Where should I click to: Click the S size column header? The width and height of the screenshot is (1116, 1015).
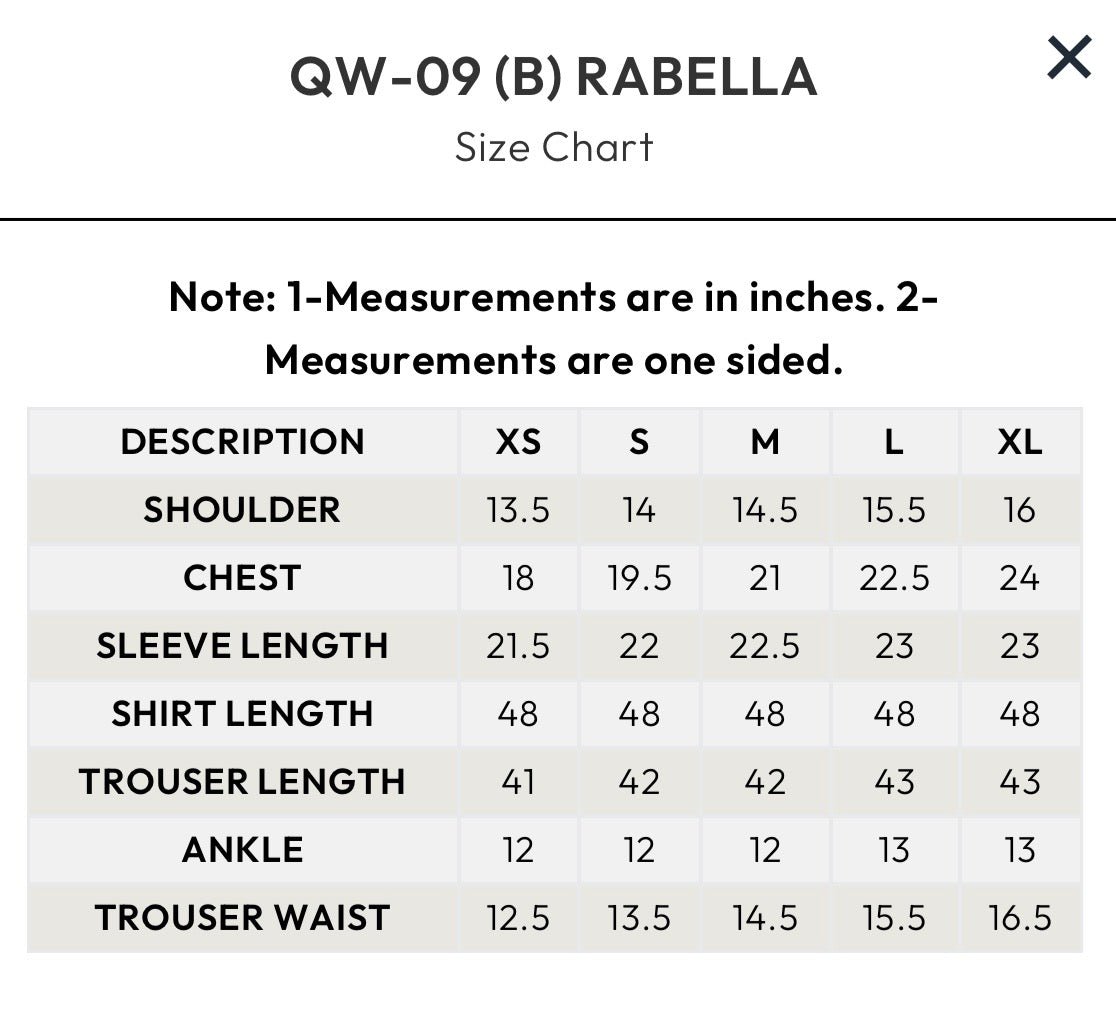pos(639,441)
